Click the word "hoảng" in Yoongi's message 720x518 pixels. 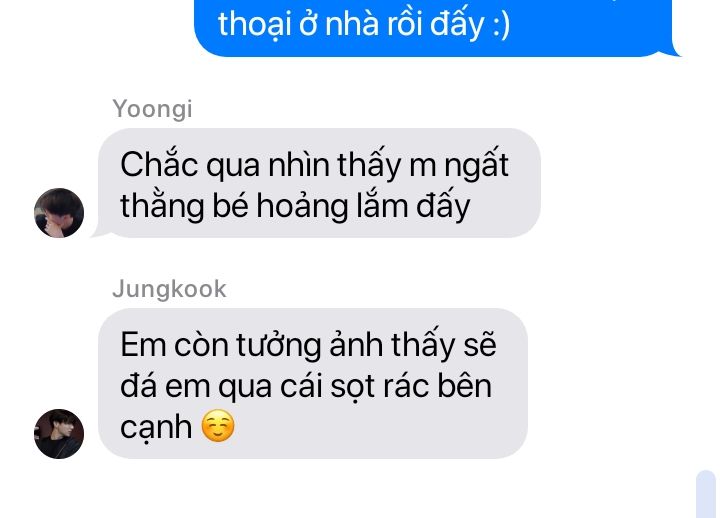(302, 207)
